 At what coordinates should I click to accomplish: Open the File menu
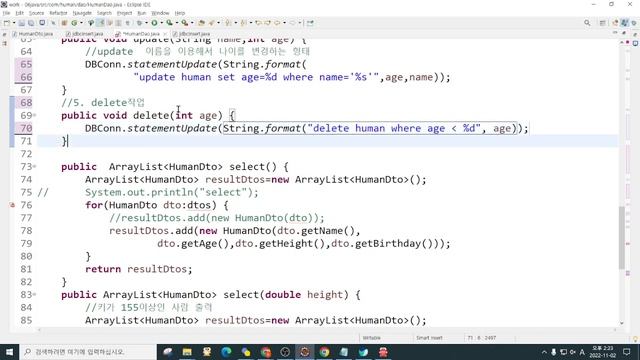pyautogui.click(x=7, y=13)
